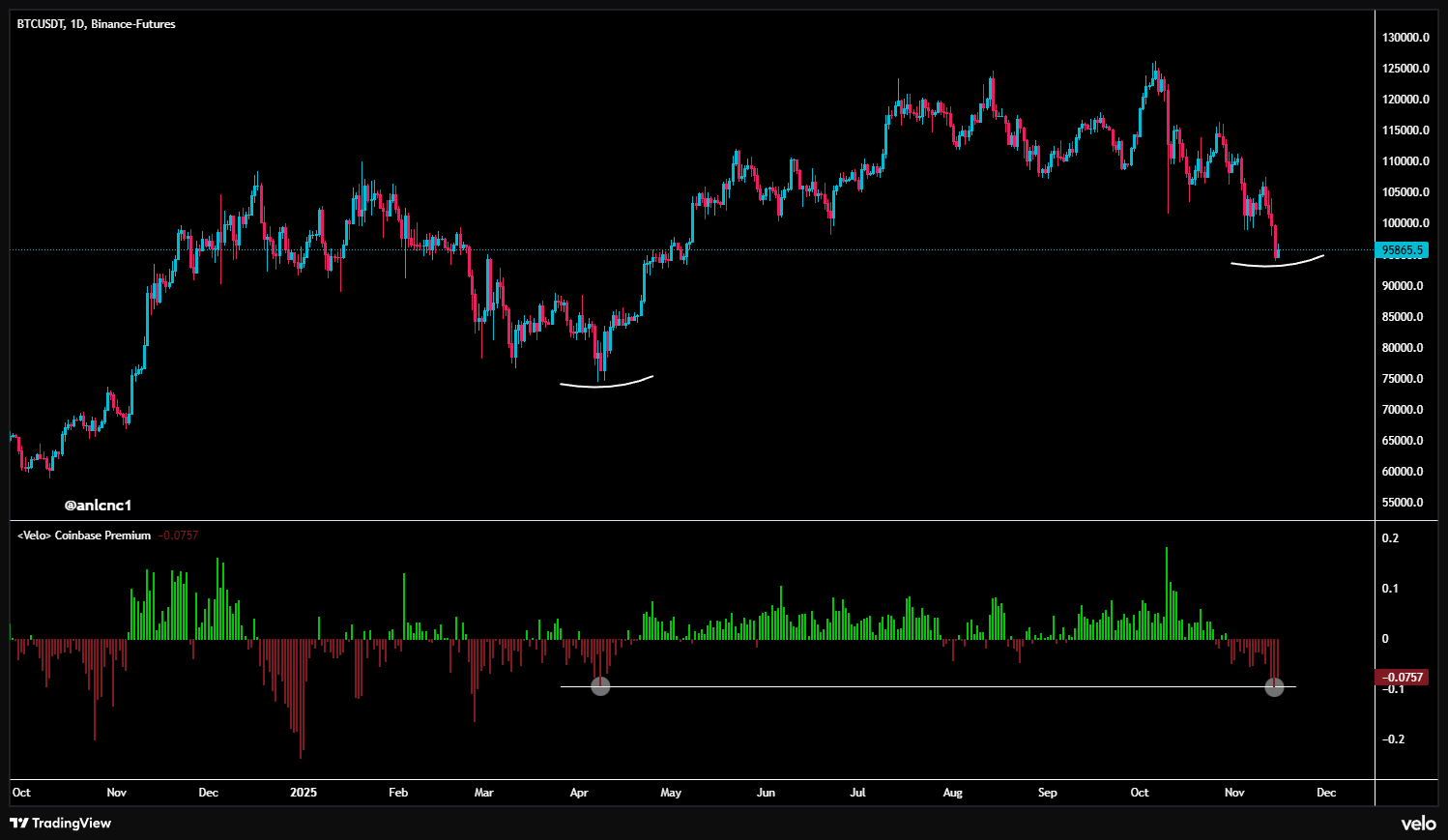Click the TradingView logo
Viewport: 1448px width, 840px height.
point(60,823)
